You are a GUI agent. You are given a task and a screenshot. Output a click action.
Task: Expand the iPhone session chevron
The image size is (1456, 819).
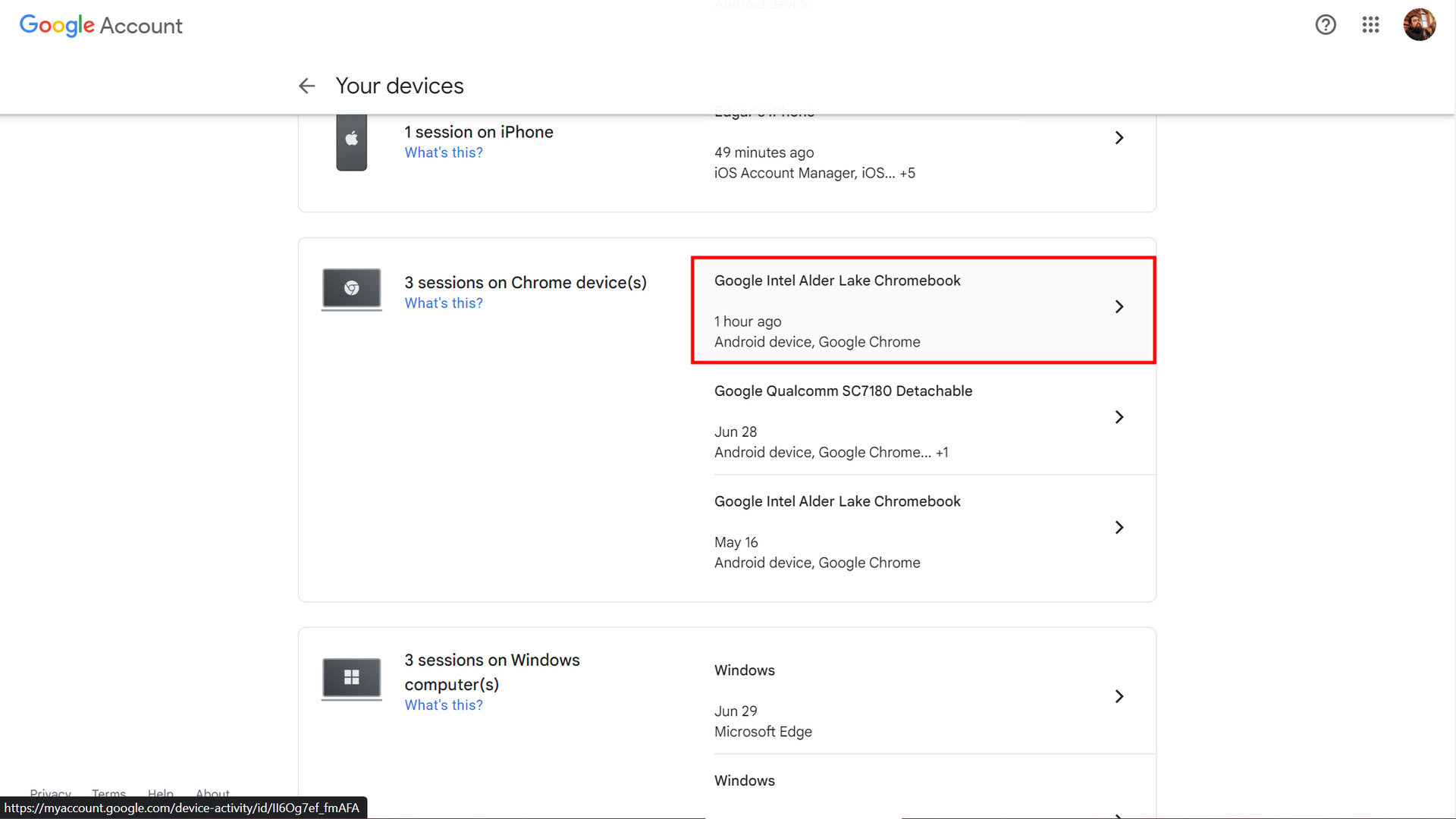[1119, 138]
